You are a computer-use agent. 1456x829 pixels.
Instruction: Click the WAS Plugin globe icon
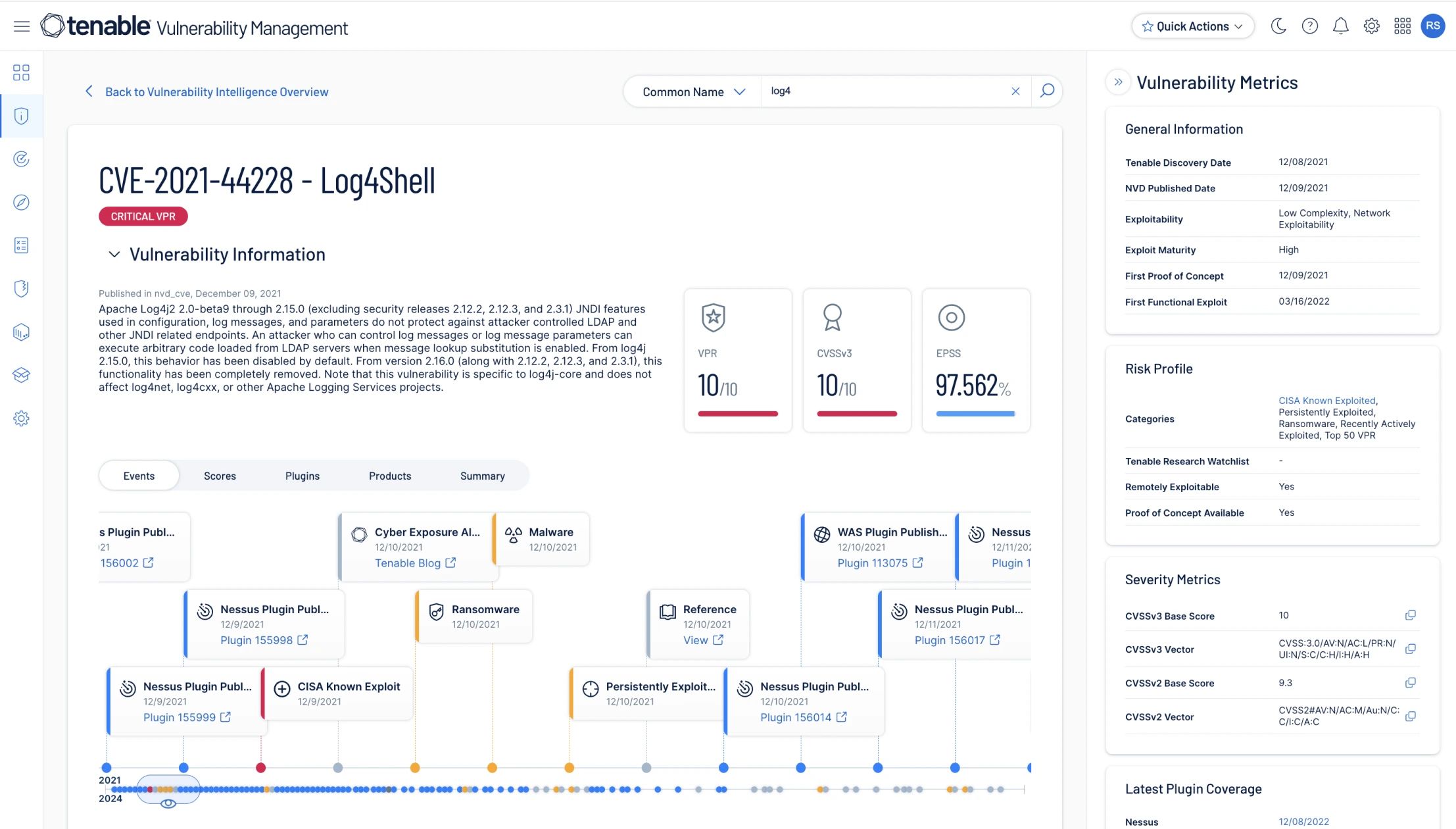(821, 534)
